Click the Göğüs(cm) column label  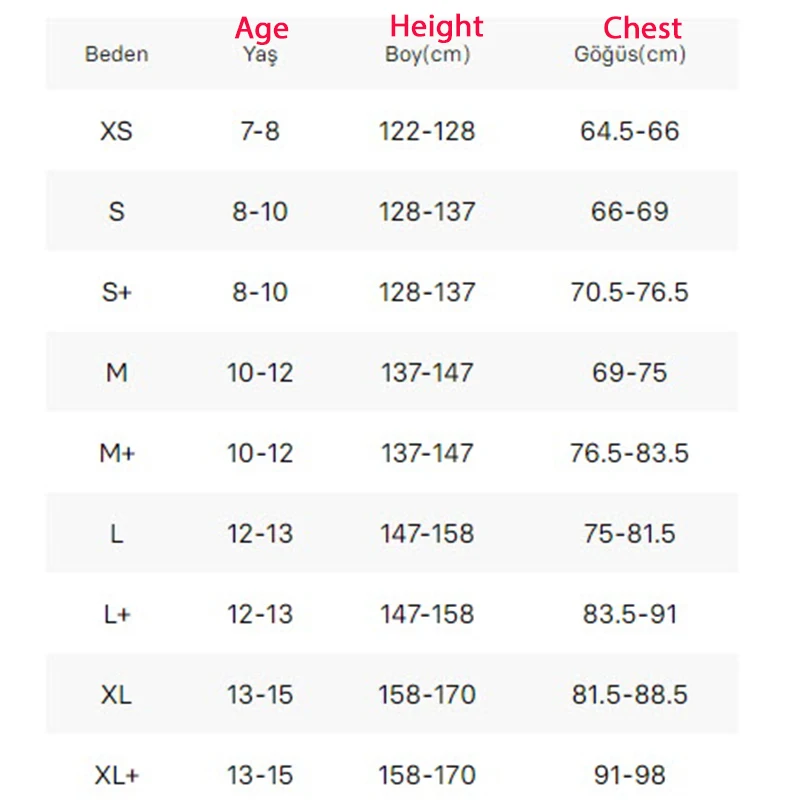click(630, 55)
